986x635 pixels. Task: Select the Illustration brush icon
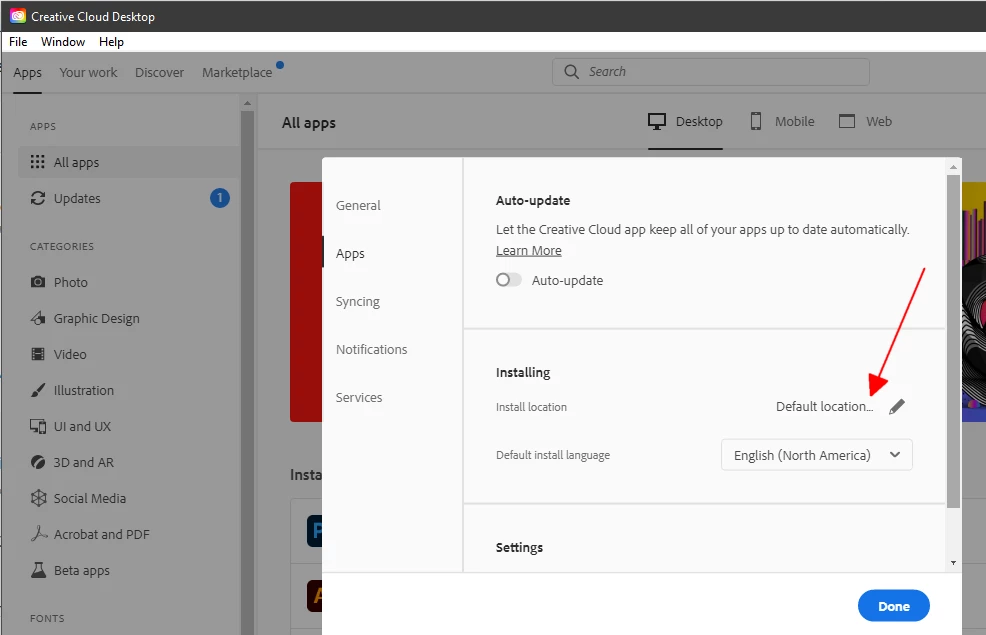pyautogui.click(x=38, y=390)
